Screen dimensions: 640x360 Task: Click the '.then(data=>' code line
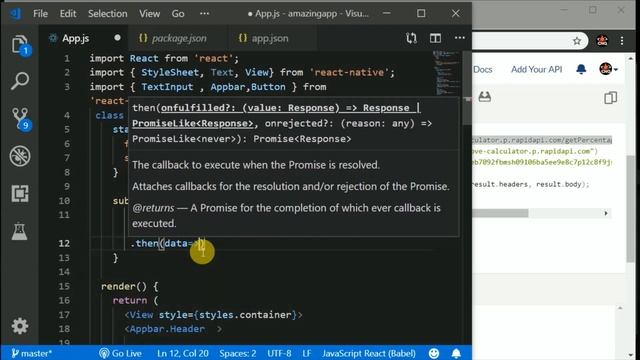[167, 243]
